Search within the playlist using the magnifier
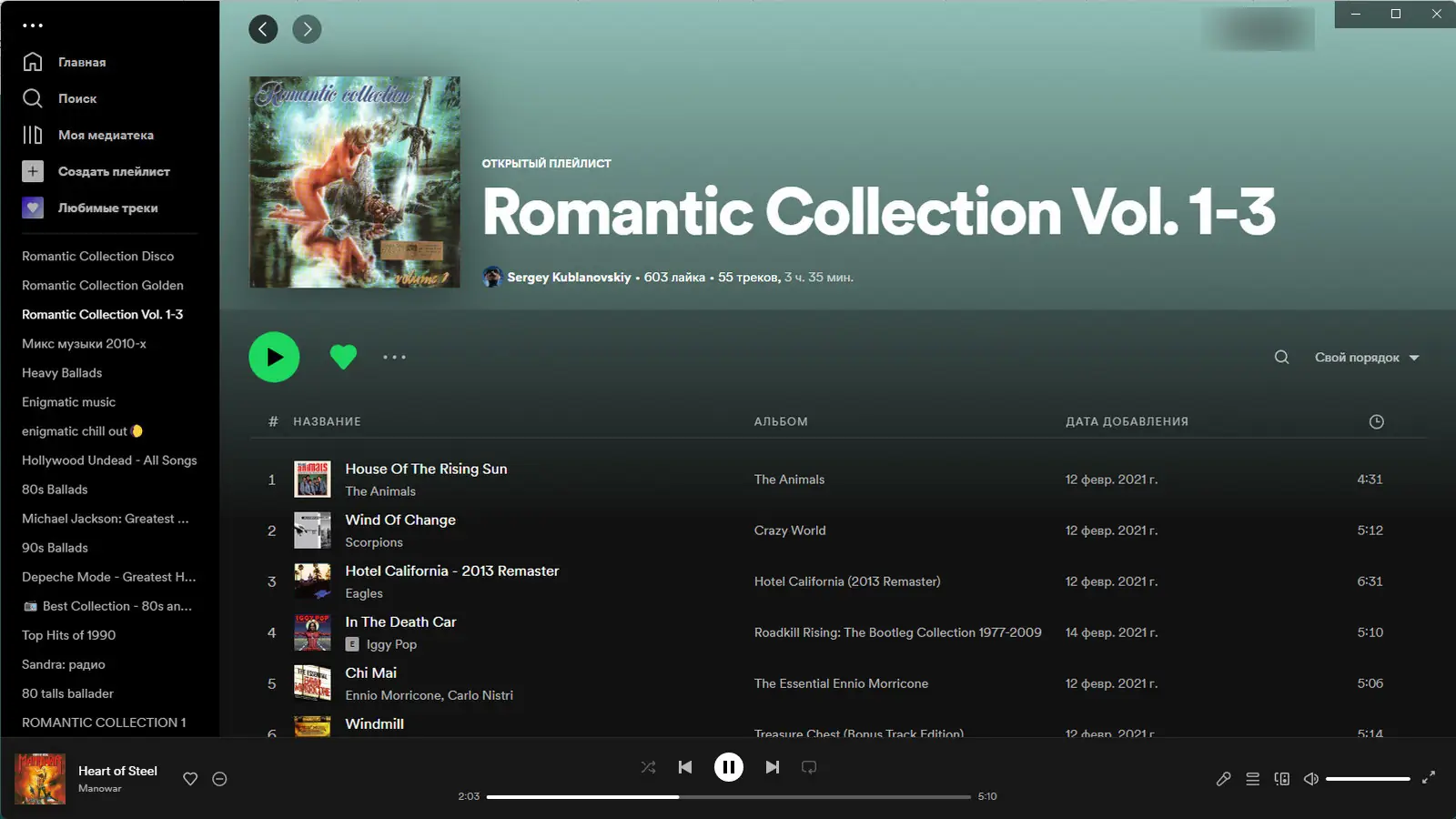 (x=1281, y=357)
